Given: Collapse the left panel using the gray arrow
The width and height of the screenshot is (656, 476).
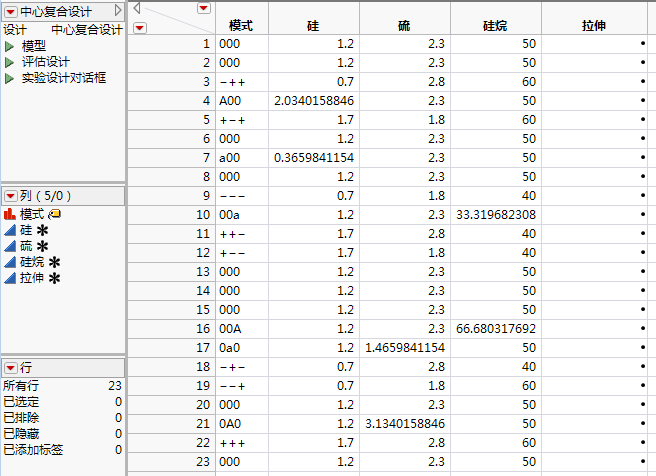Looking at the screenshot, I should click(119, 10).
